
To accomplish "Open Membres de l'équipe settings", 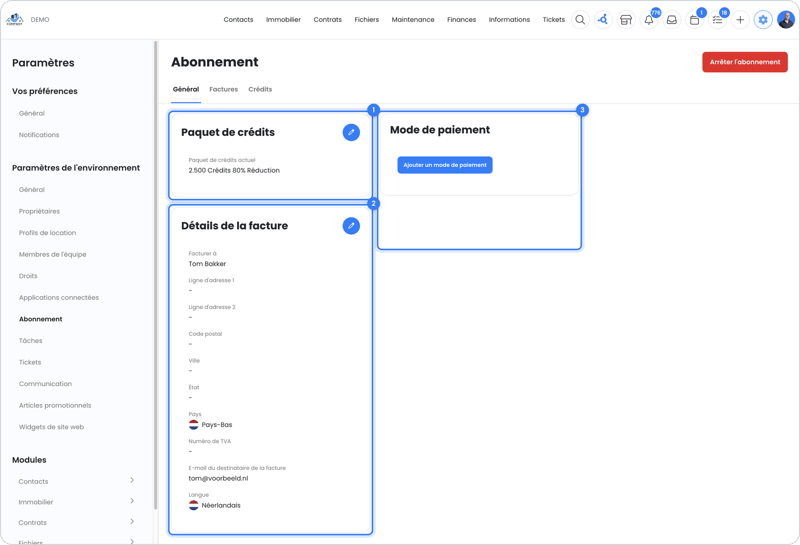I will (53, 254).
